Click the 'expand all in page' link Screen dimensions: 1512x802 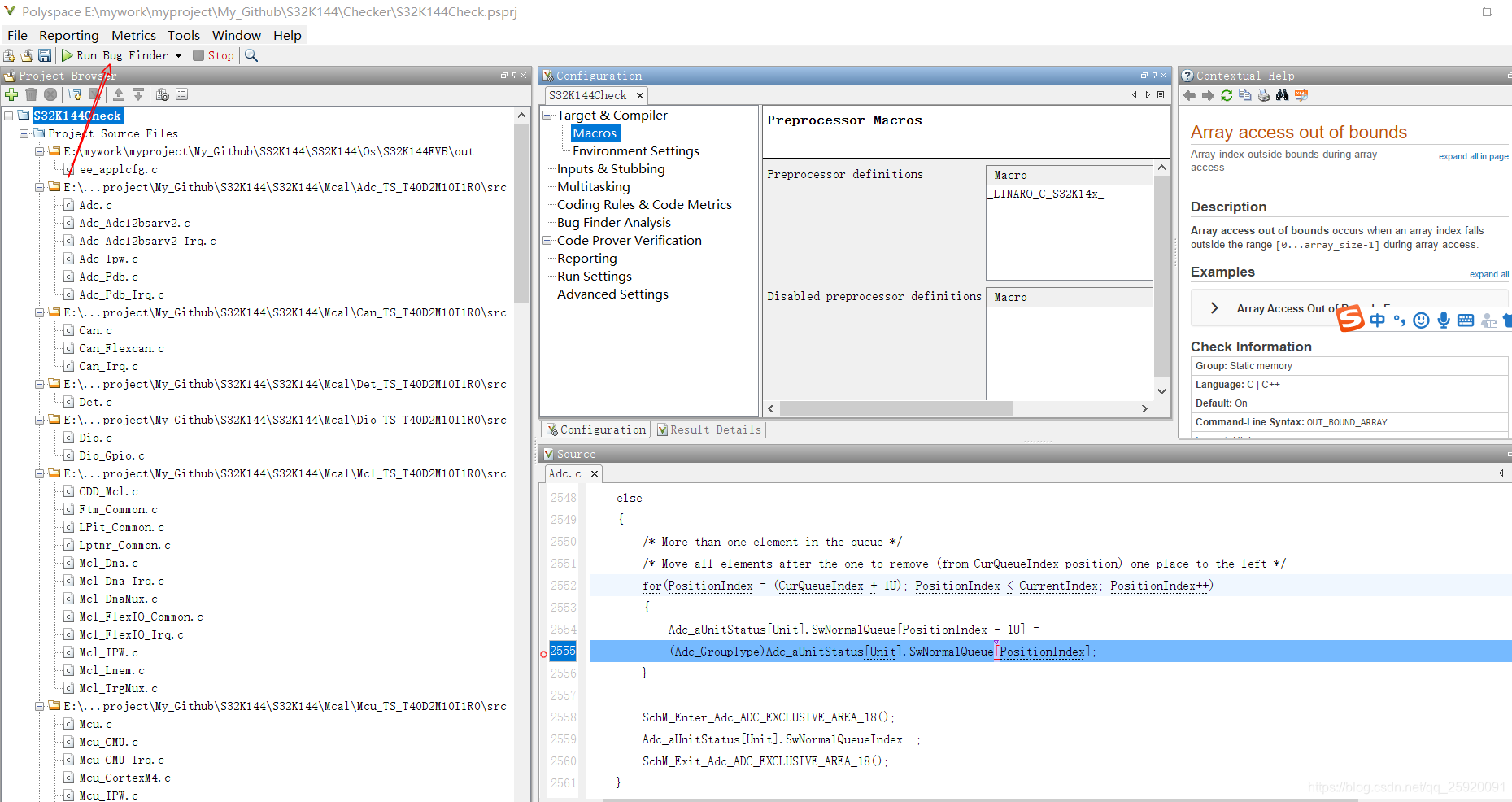pyautogui.click(x=1473, y=156)
